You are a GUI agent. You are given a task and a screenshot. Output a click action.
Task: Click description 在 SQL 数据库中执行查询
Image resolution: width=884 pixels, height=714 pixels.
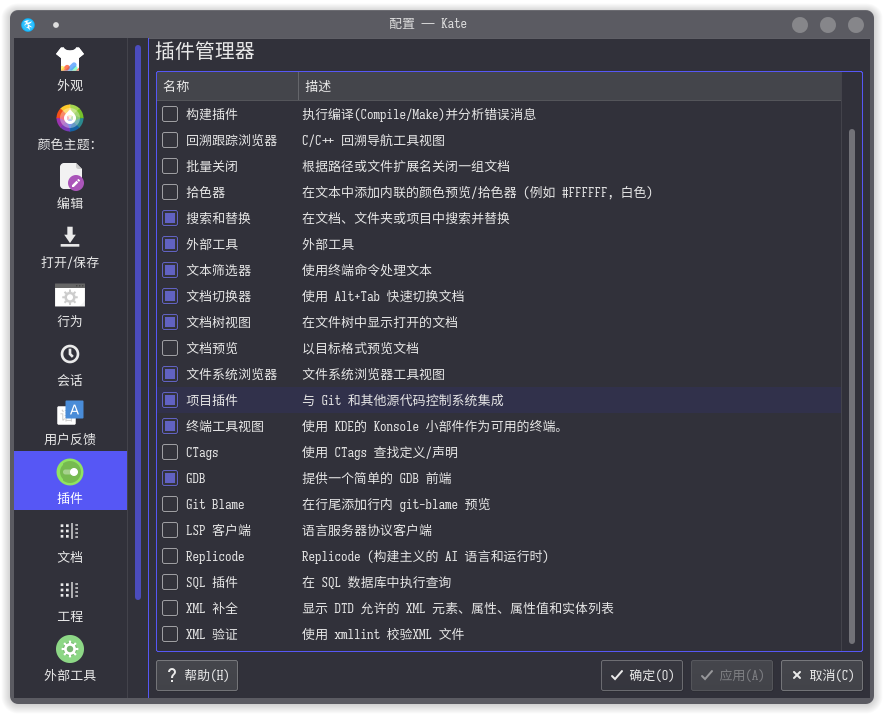point(377,582)
